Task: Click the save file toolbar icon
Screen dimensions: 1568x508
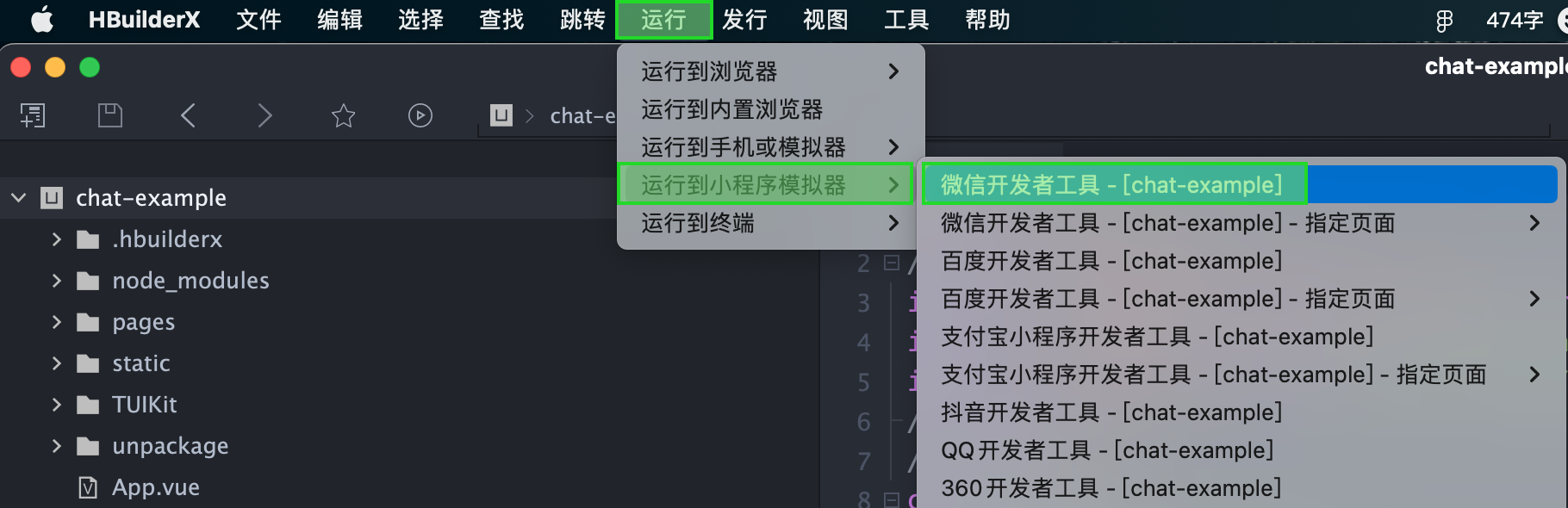Action: (110, 115)
